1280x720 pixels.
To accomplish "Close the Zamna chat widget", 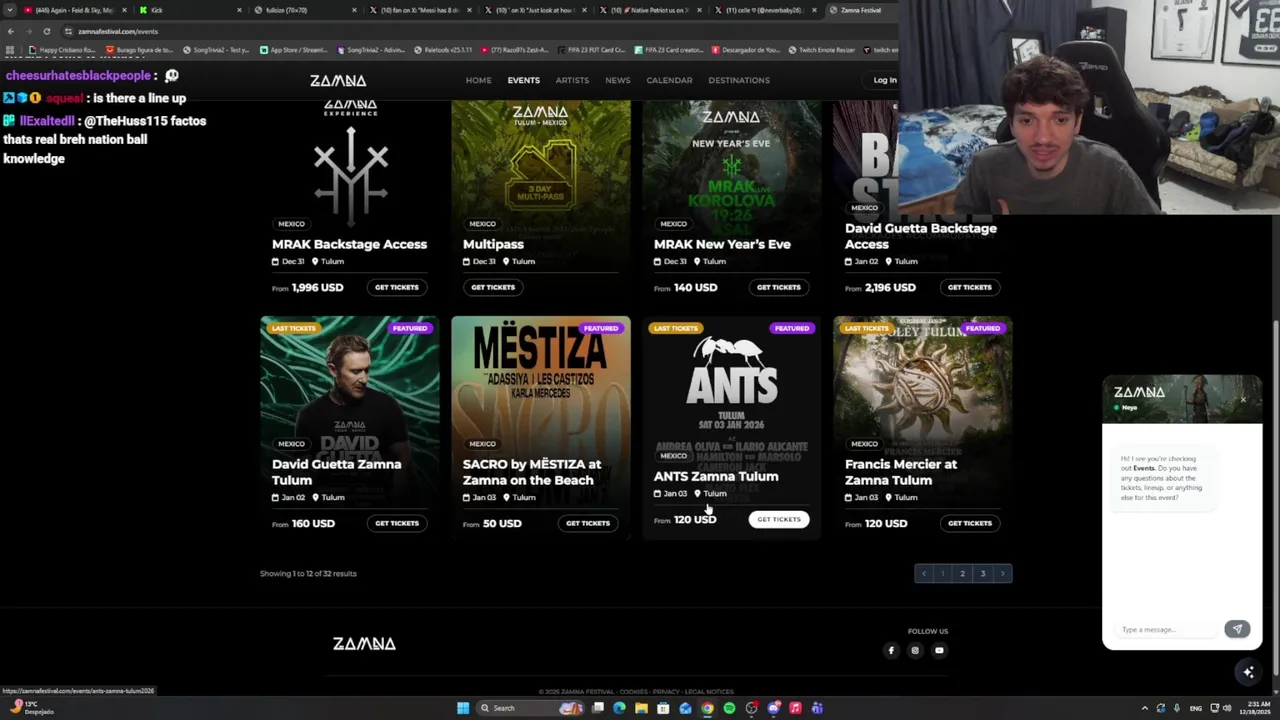I will pos(1243,400).
